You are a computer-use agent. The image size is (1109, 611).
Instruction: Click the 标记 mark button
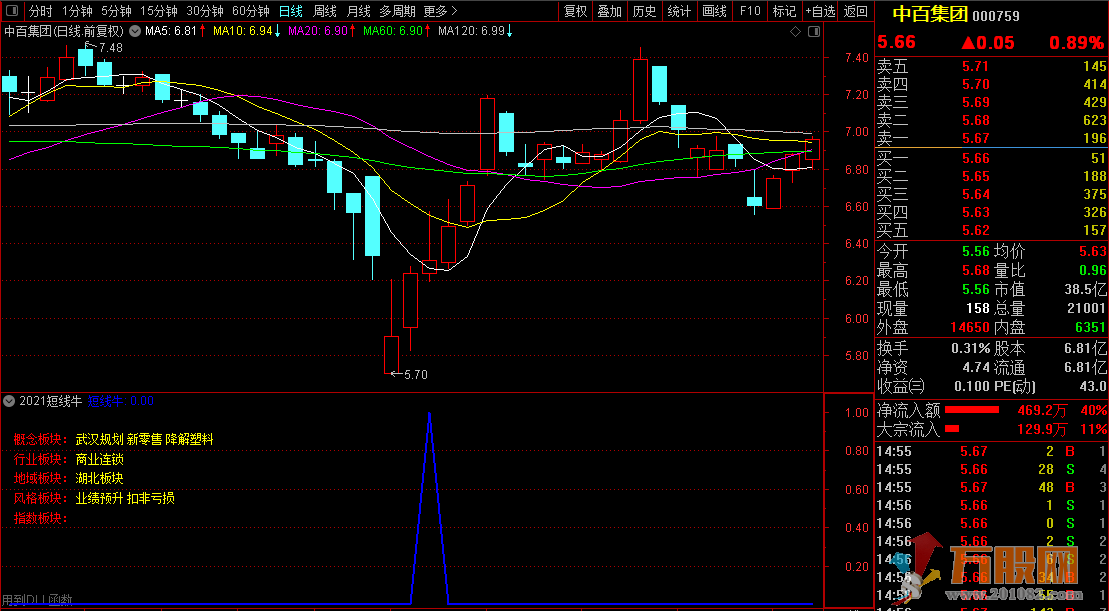tap(784, 11)
